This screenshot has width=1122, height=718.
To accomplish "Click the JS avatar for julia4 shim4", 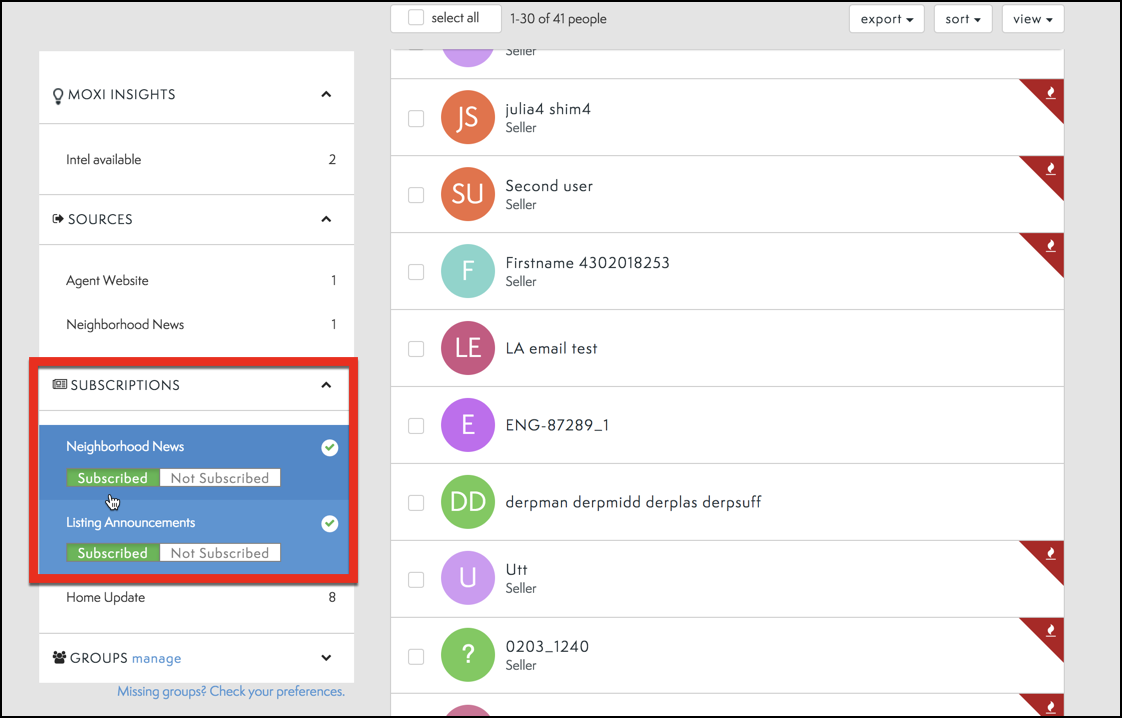I will (x=467, y=118).
